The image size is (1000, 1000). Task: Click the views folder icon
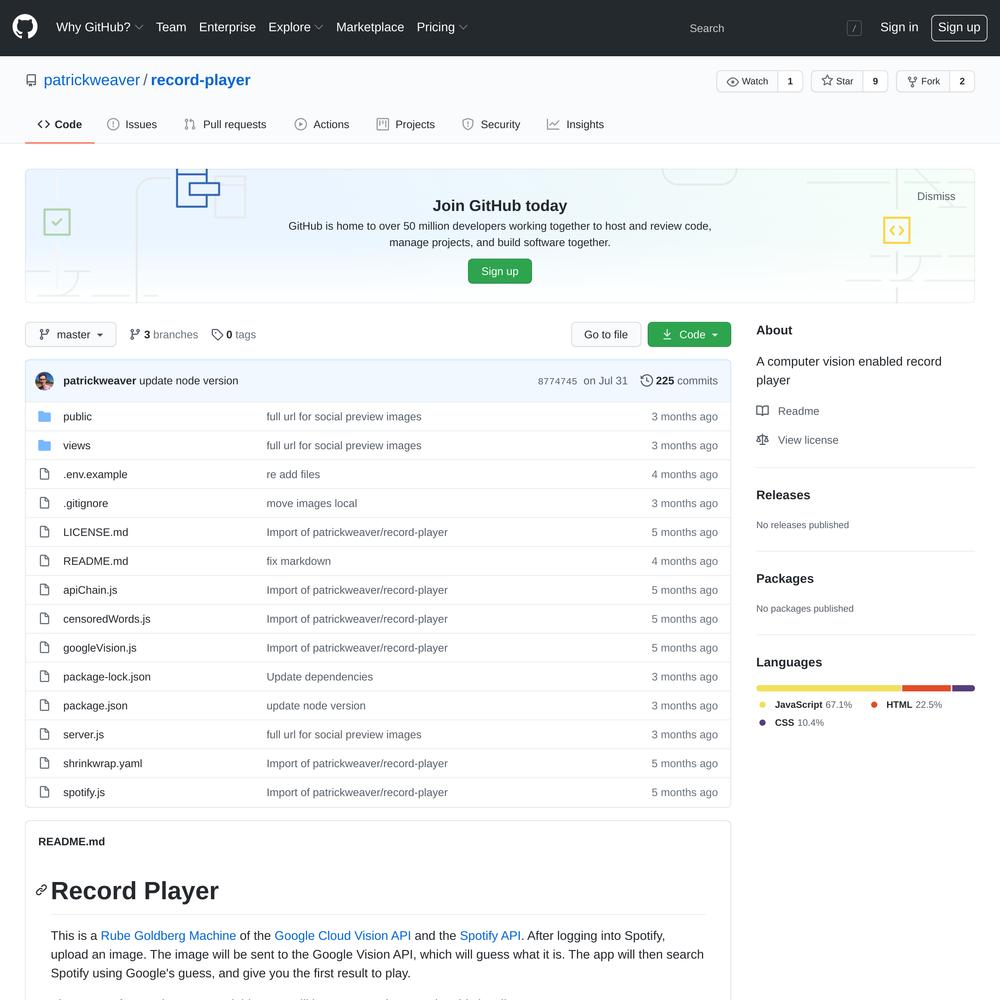44,445
